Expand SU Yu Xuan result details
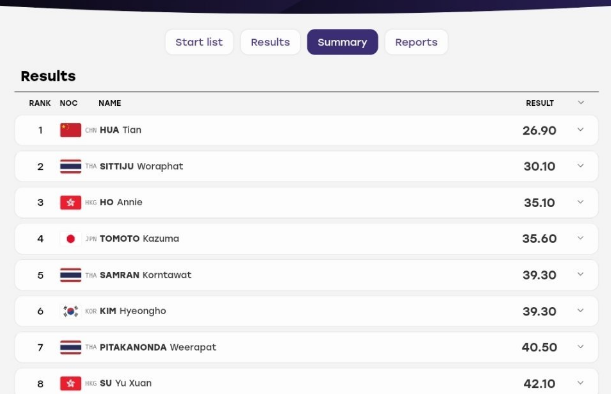This screenshot has height=394, width=611. point(580,383)
